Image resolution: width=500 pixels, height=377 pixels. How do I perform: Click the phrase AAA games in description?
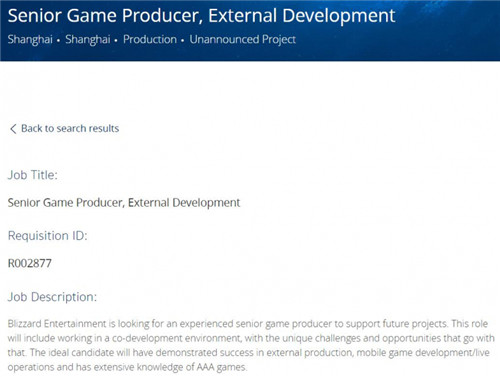click(222, 367)
